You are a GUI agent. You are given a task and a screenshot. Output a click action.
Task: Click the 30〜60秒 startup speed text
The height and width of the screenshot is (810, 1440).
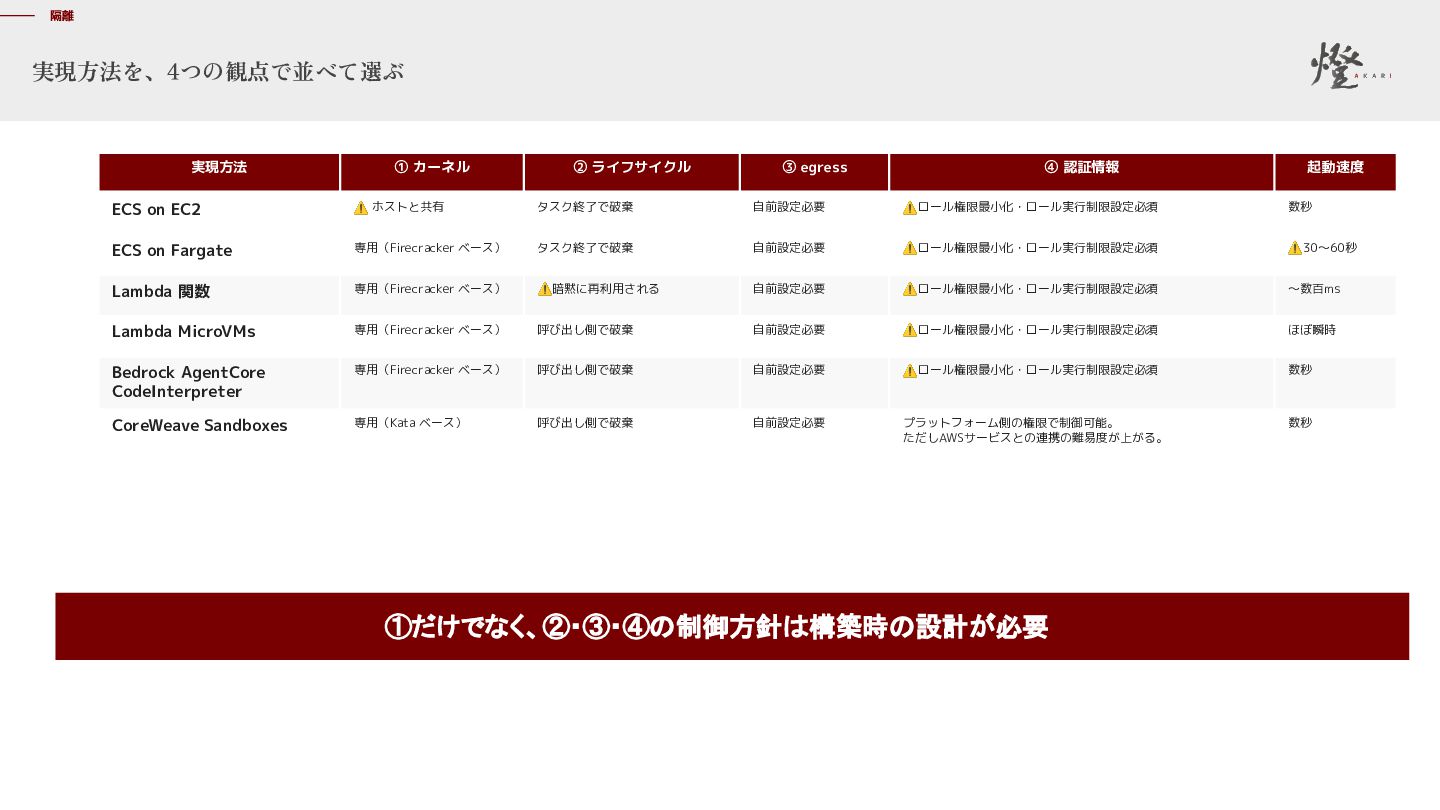[1330, 248]
